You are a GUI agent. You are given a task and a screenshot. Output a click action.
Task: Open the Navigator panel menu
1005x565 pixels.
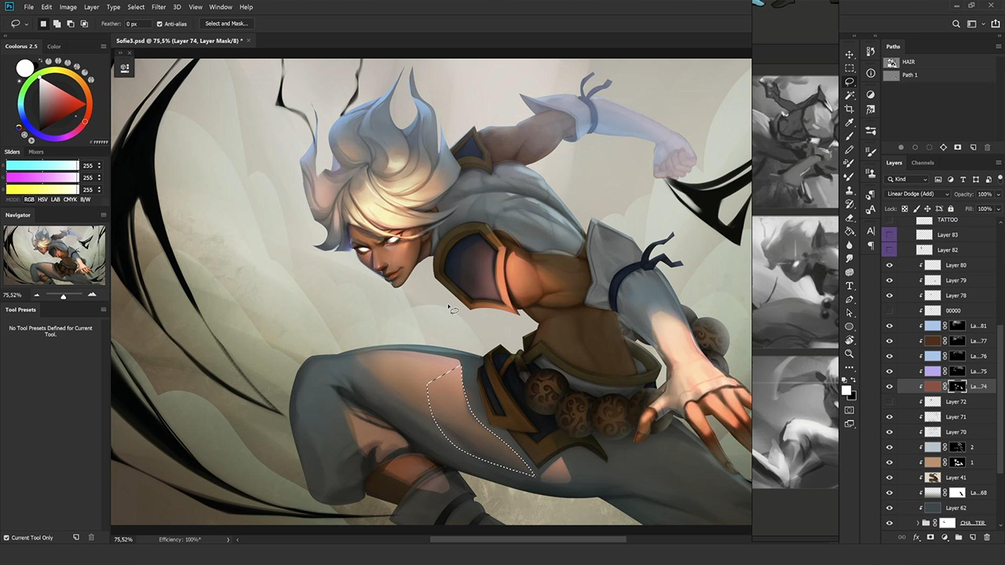click(x=103, y=215)
